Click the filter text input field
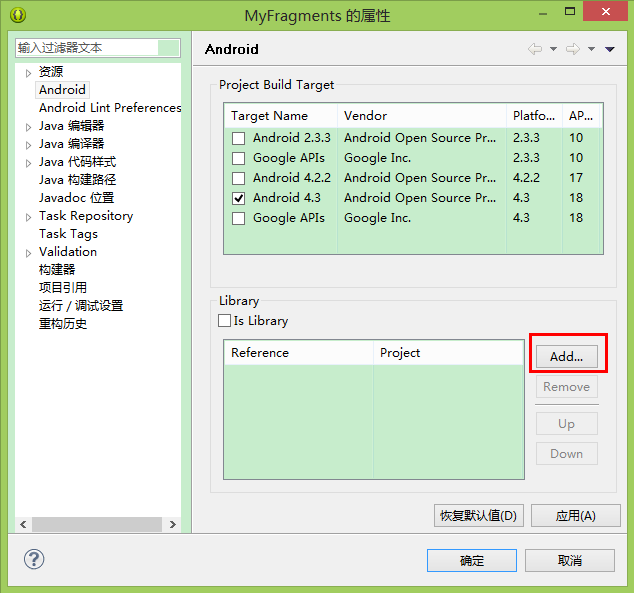The image size is (634, 593). pos(98,48)
